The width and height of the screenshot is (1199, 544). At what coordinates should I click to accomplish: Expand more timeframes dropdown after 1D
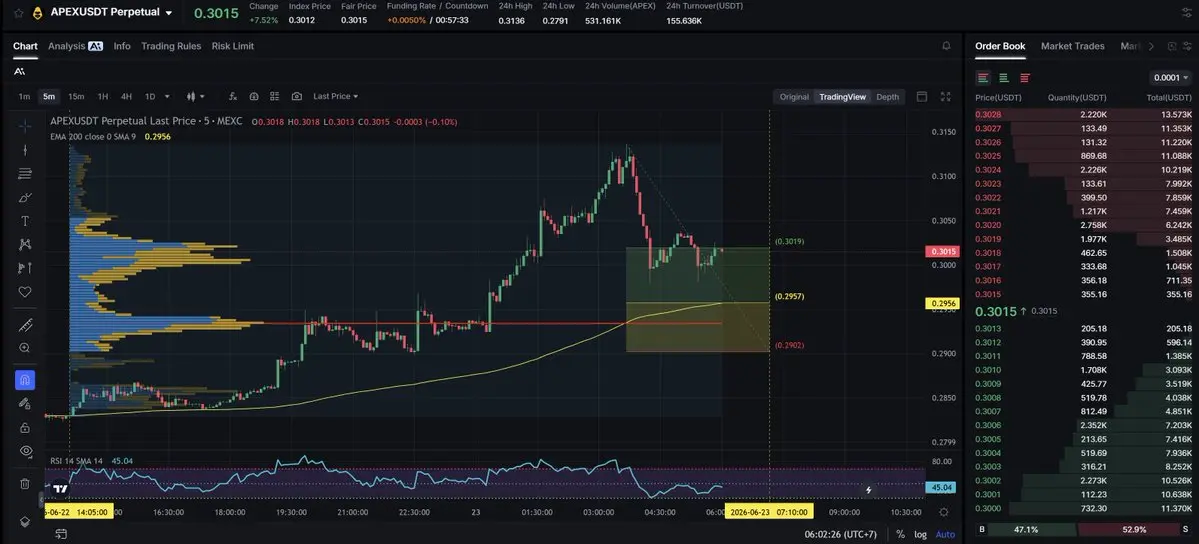(167, 96)
